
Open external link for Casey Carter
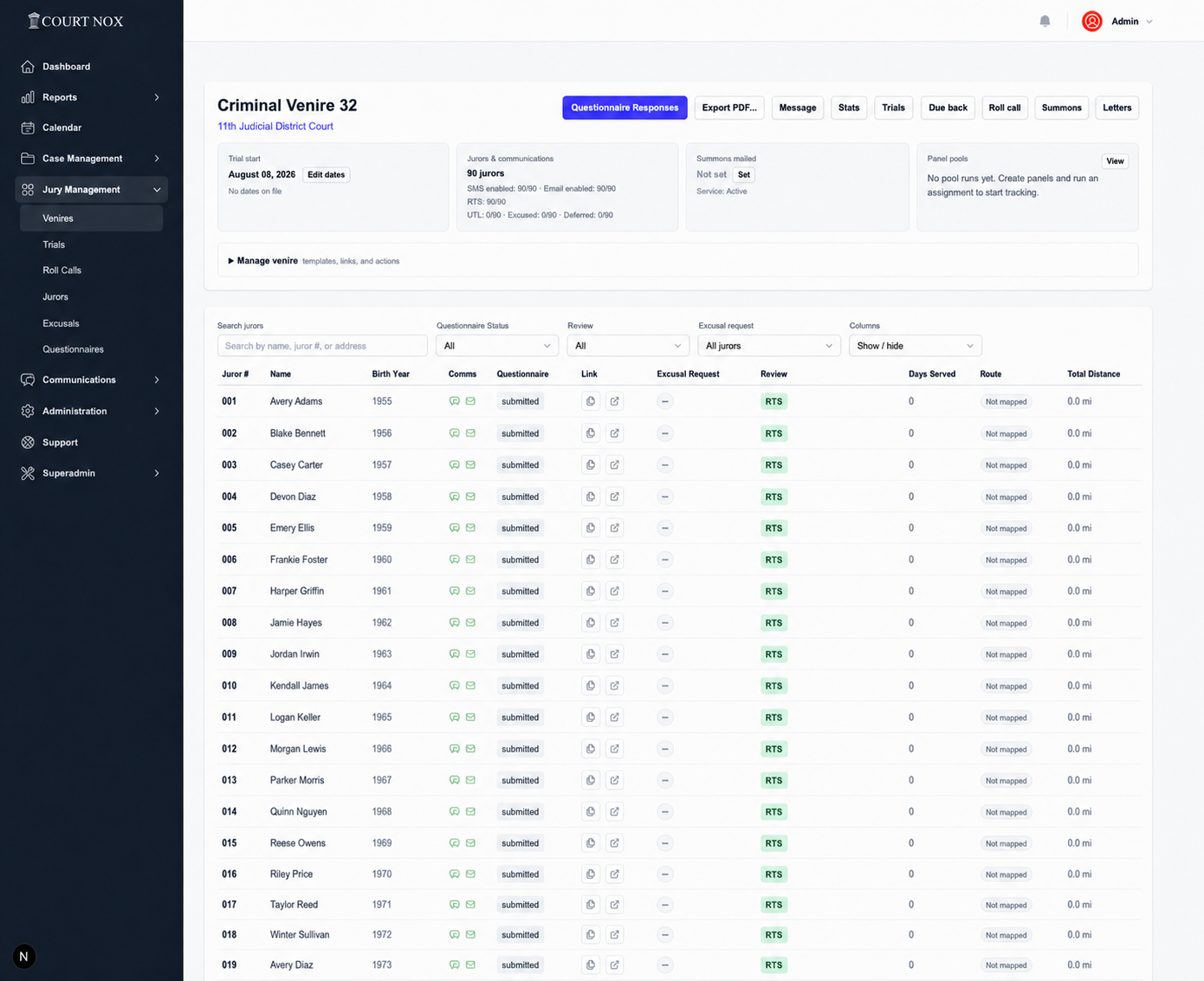[x=614, y=465]
